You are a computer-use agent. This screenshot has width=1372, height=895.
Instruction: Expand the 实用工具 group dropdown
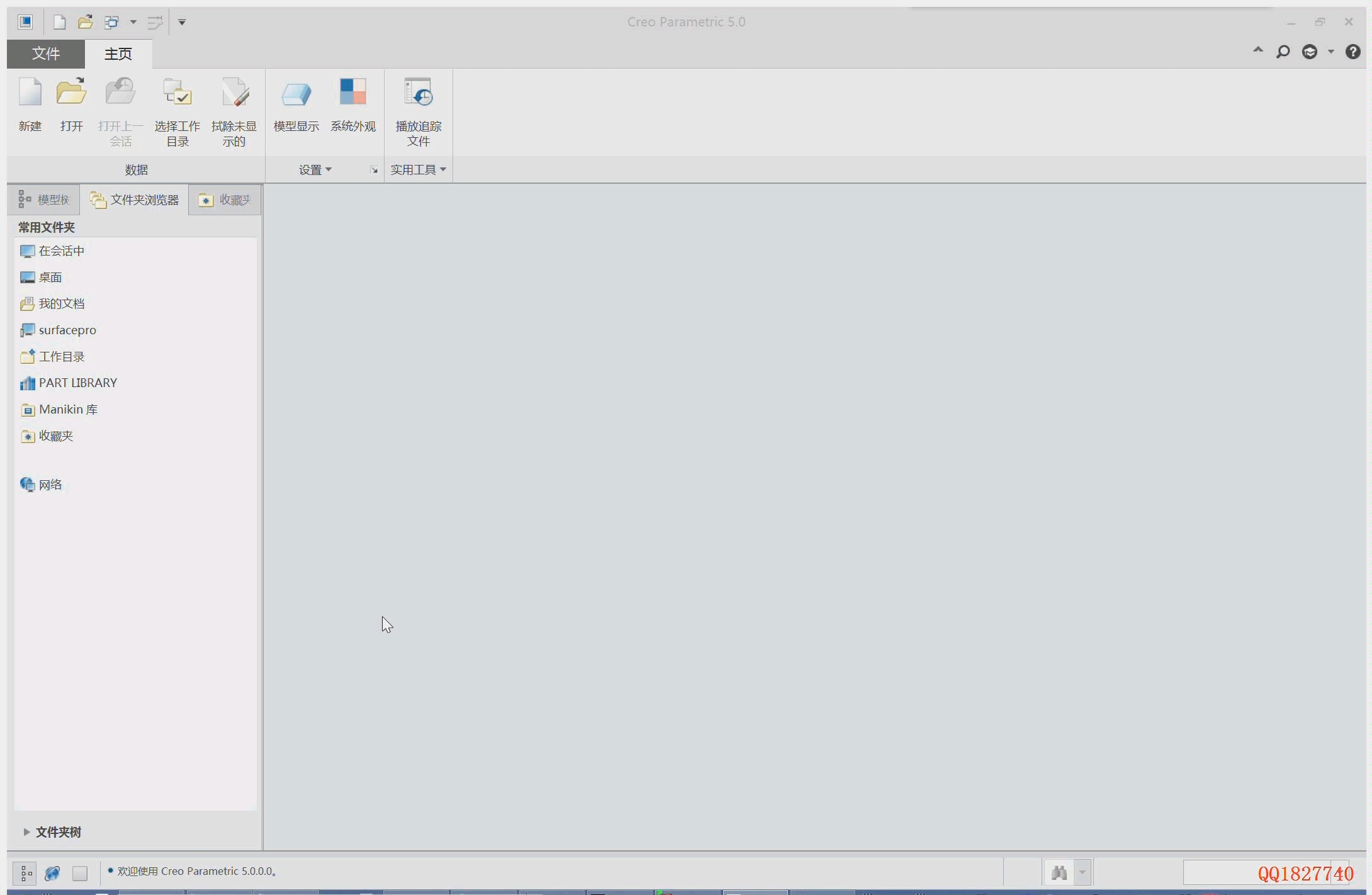coord(419,169)
